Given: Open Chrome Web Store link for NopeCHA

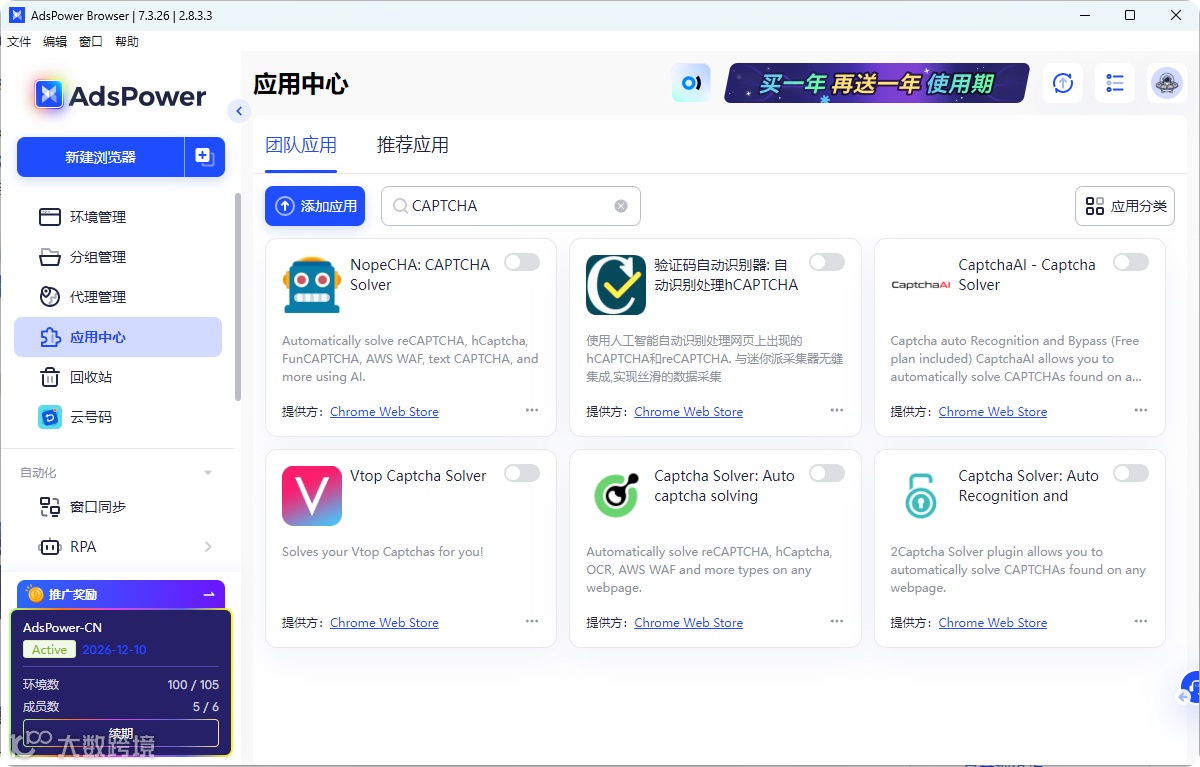Looking at the screenshot, I should click(384, 412).
